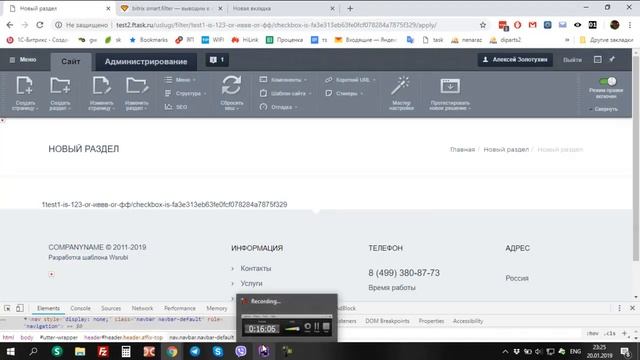
Task: Toggle .cls in DevTools styles
Action: 610,333
